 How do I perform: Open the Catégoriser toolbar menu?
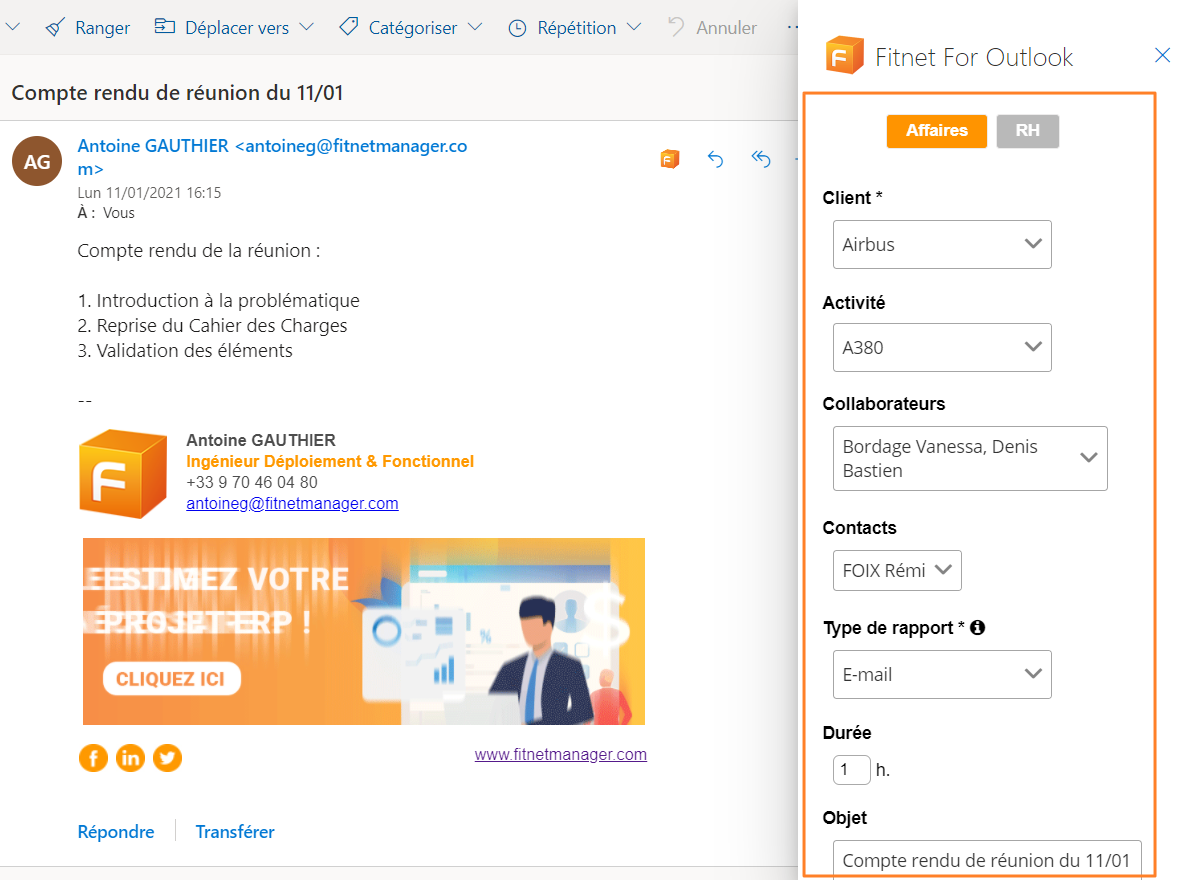[x=411, y=28]
